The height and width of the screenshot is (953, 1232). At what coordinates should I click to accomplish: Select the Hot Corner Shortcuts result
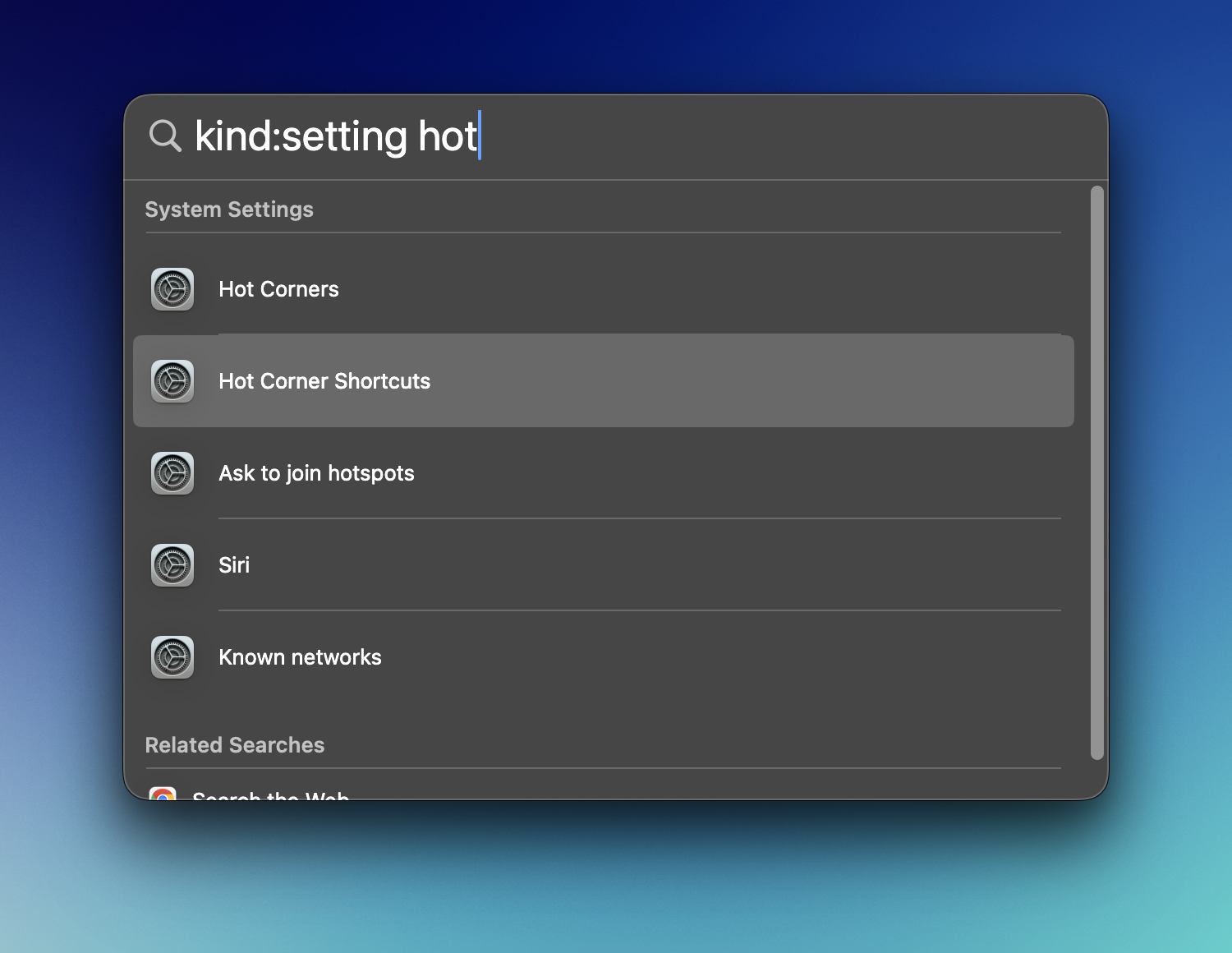pyautogui.click(x=604, y=381)
